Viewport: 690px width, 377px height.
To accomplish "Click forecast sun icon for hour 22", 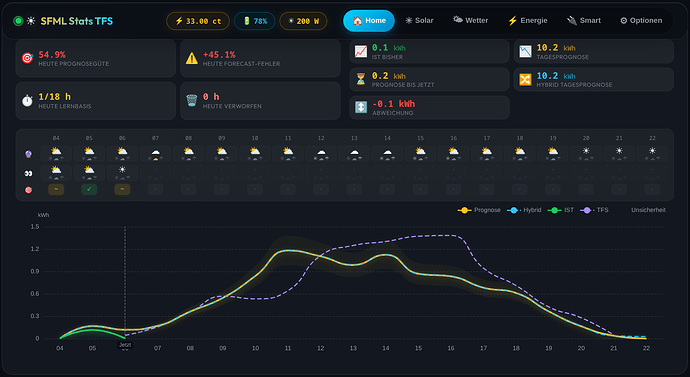I will click(x=652, y=151).
